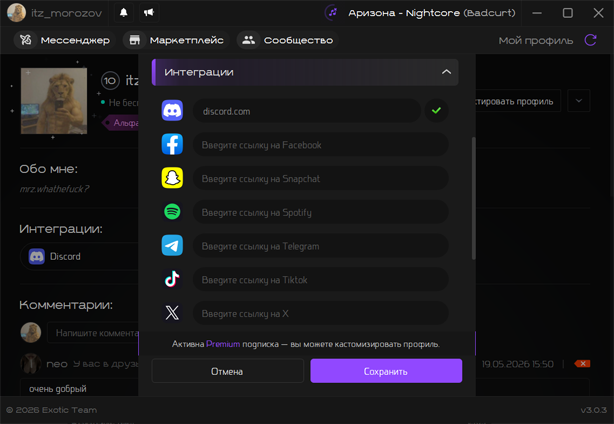This screenshot has height=424, width=614.
Task: Click the level 10 badge
Action: (x=110, y=81)
